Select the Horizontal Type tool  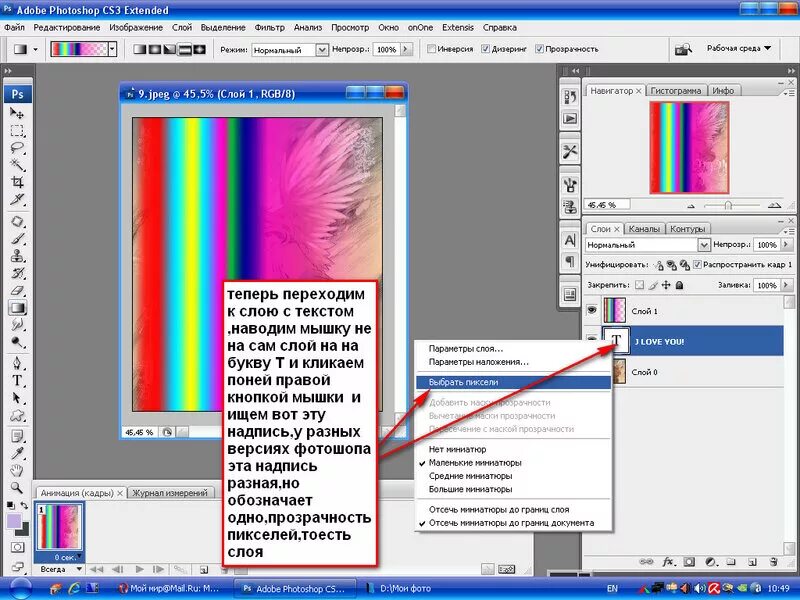pos(17,381)
